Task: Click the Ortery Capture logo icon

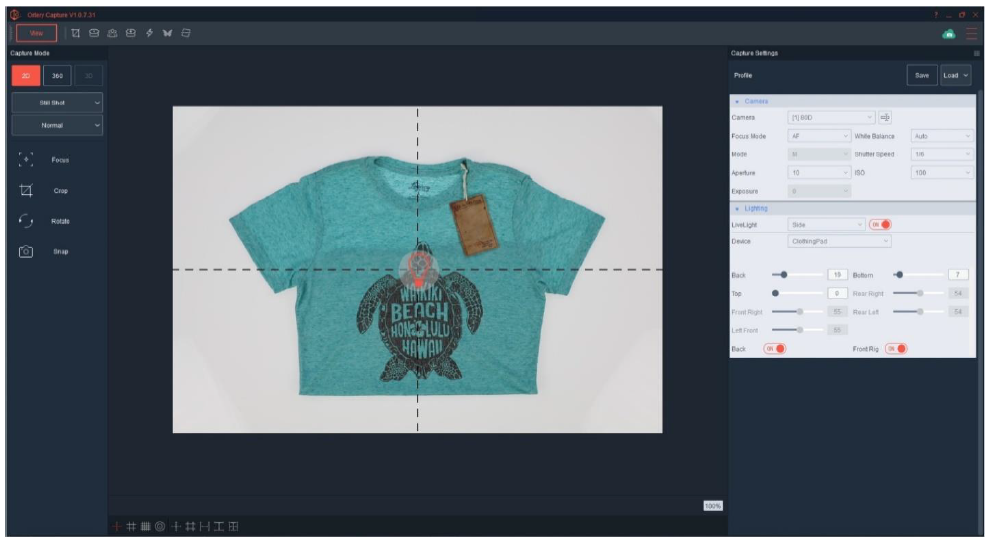Action: 15,15
